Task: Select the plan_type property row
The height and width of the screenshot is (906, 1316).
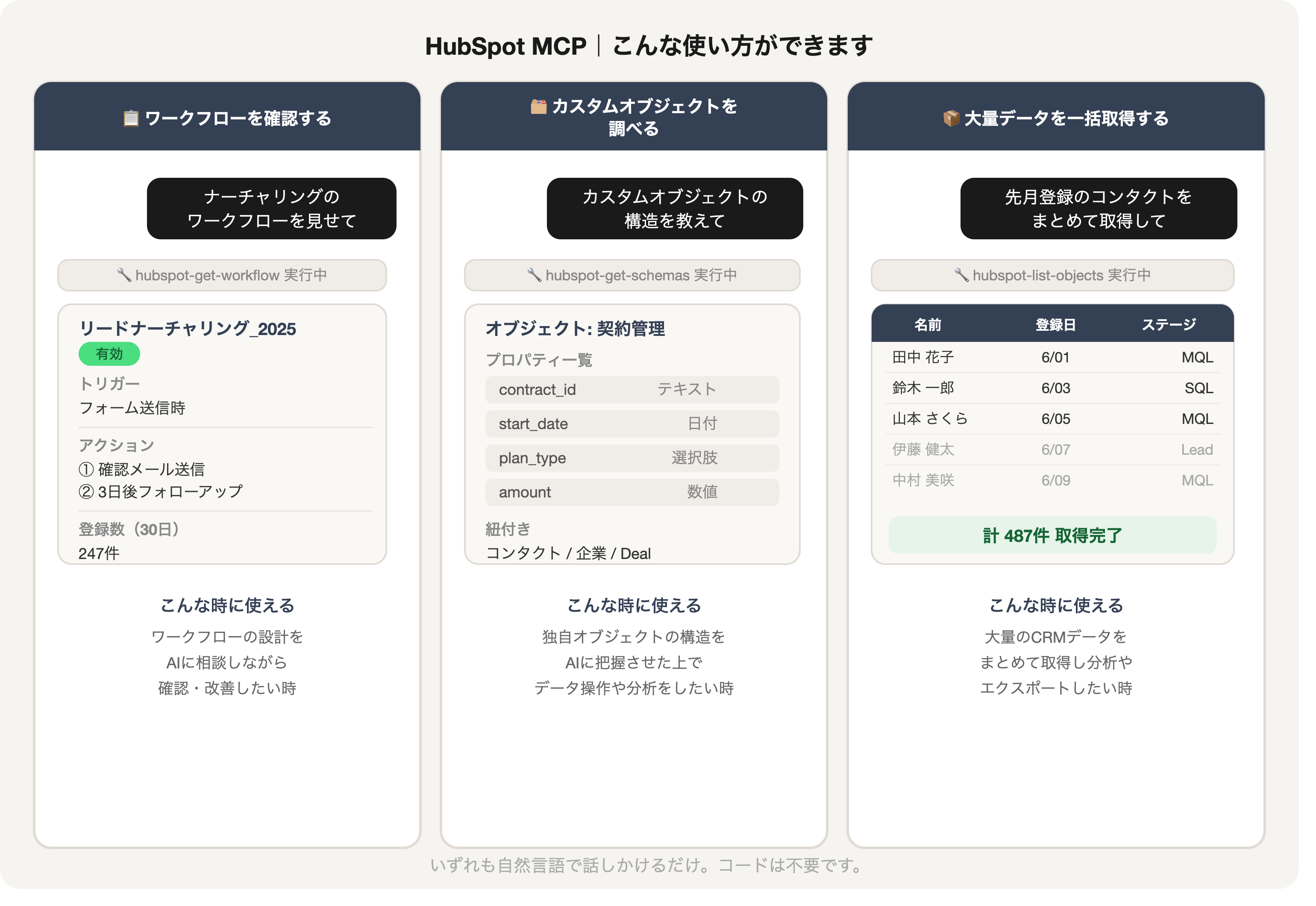Action: (x=632, y=458)
